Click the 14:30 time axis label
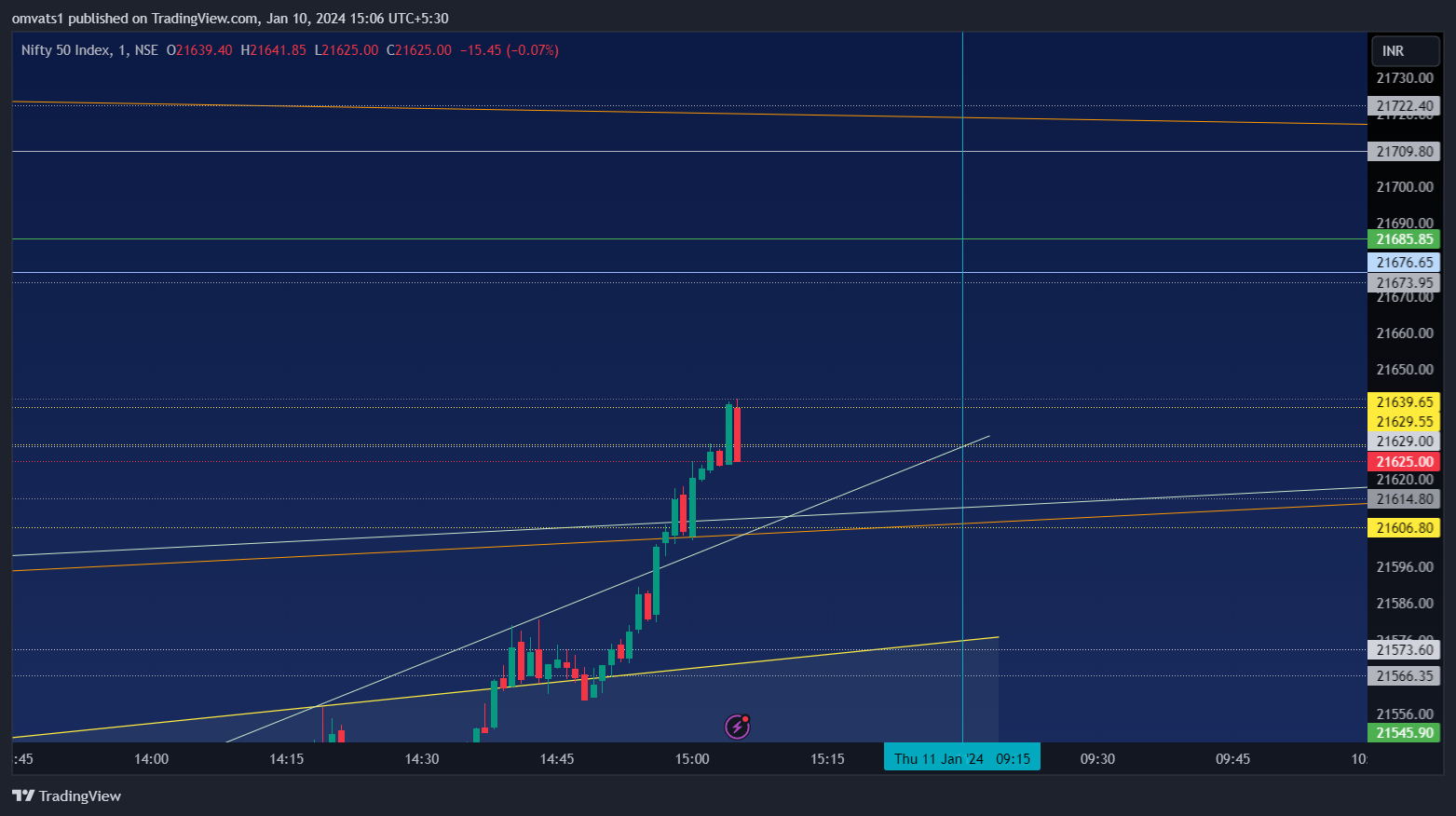The height and width of the screenshot is (816, 1456). click(422, 759)
